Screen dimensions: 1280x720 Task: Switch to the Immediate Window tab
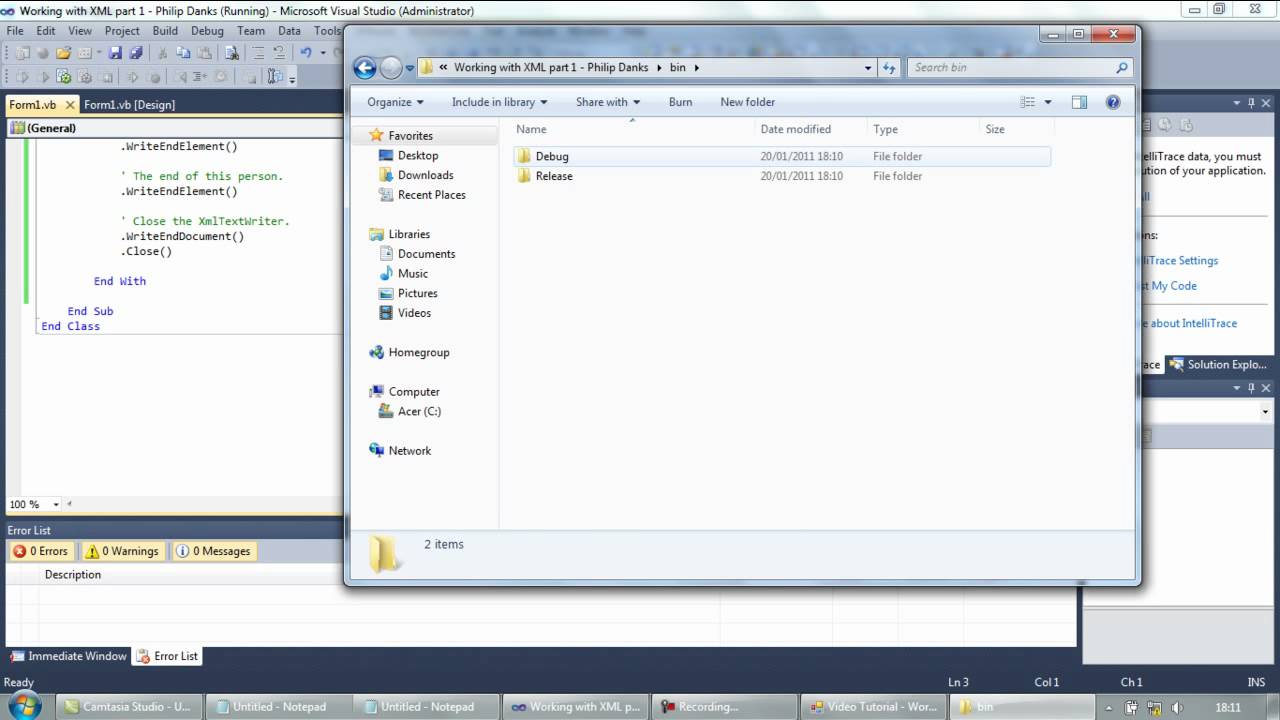coord(69,656)
